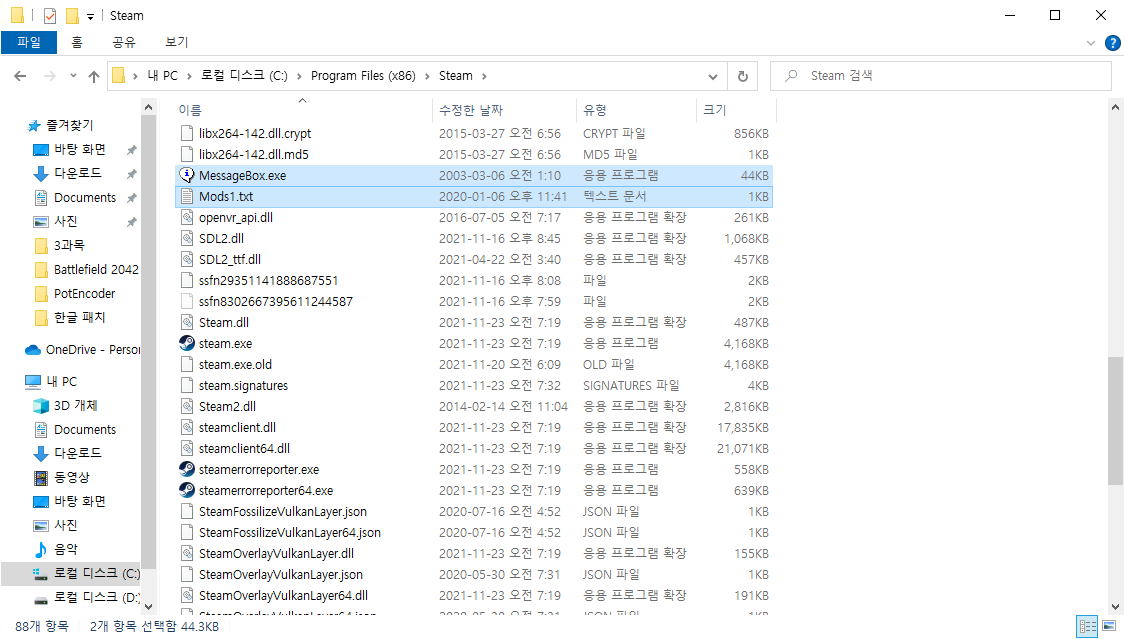This screenshot has height=639, width=1125.
Task: Switch to the 홈 ribbon tab
Action: click(77, 42)
